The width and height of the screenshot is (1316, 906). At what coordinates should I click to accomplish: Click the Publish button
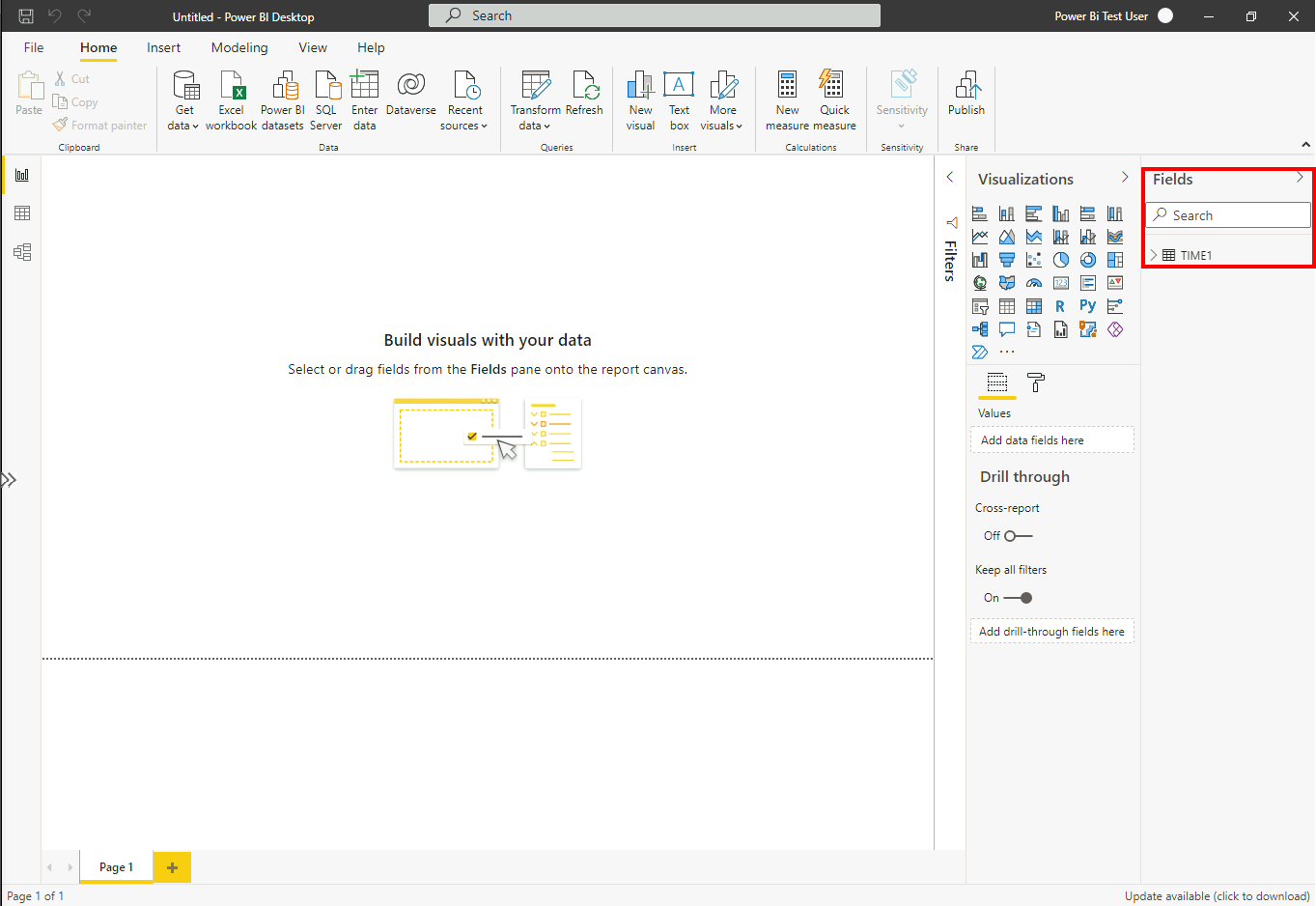coord(966,95)
